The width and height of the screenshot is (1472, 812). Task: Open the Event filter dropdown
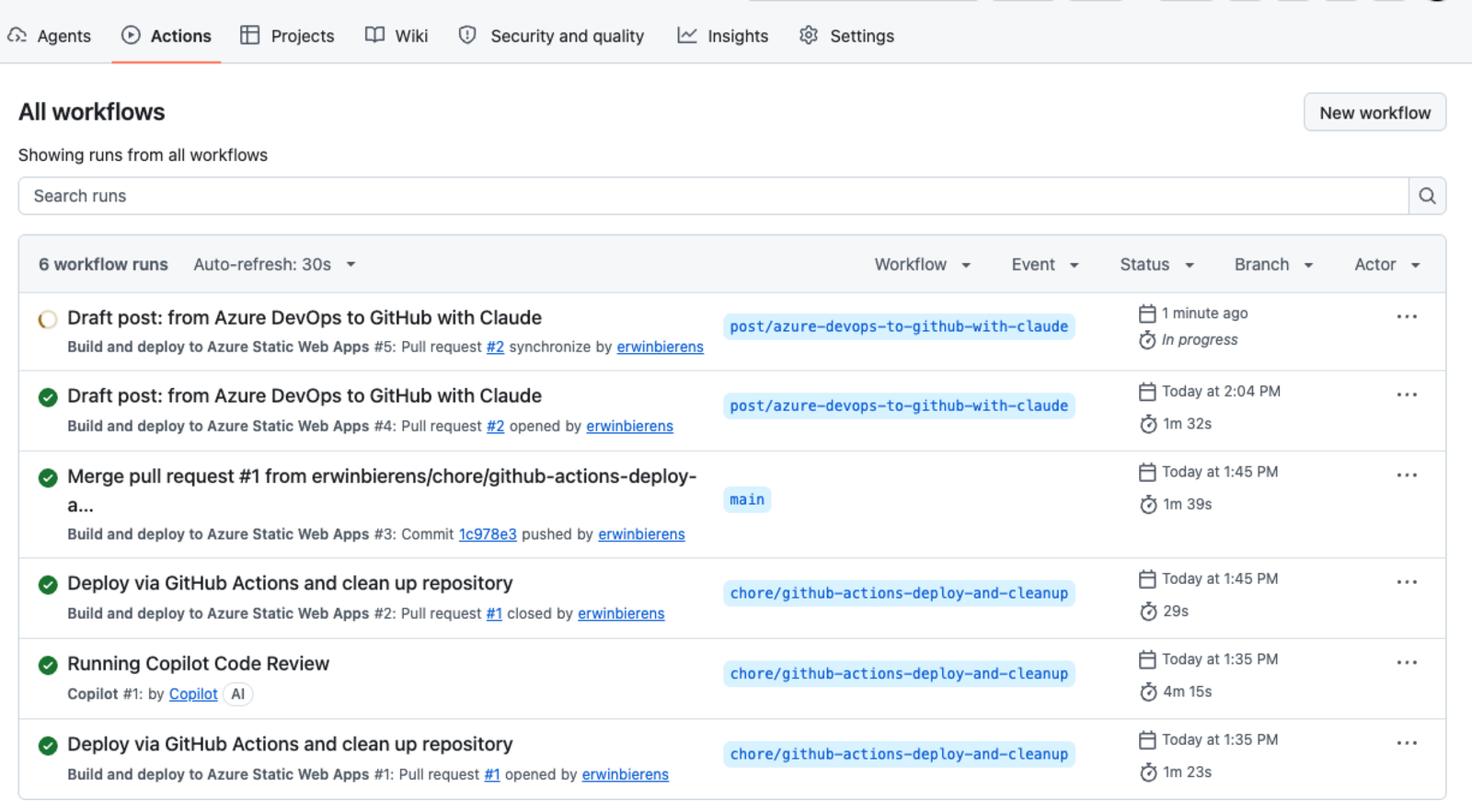pyautogui.click(x=1045, y=265)
